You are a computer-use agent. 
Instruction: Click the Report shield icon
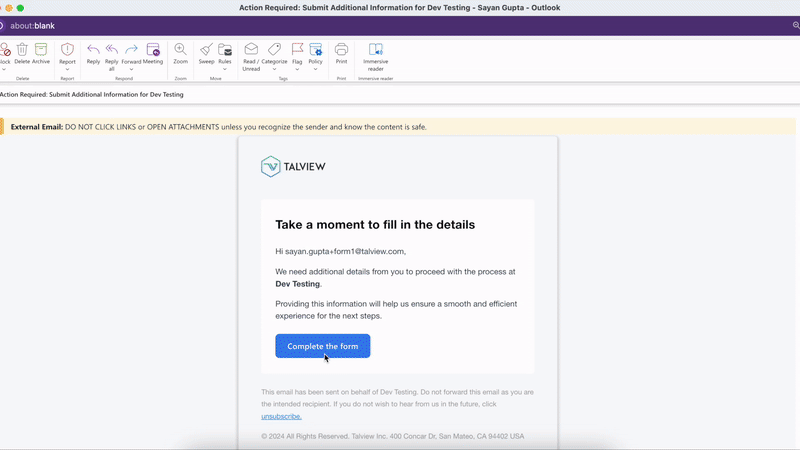(x=67, y=49)
